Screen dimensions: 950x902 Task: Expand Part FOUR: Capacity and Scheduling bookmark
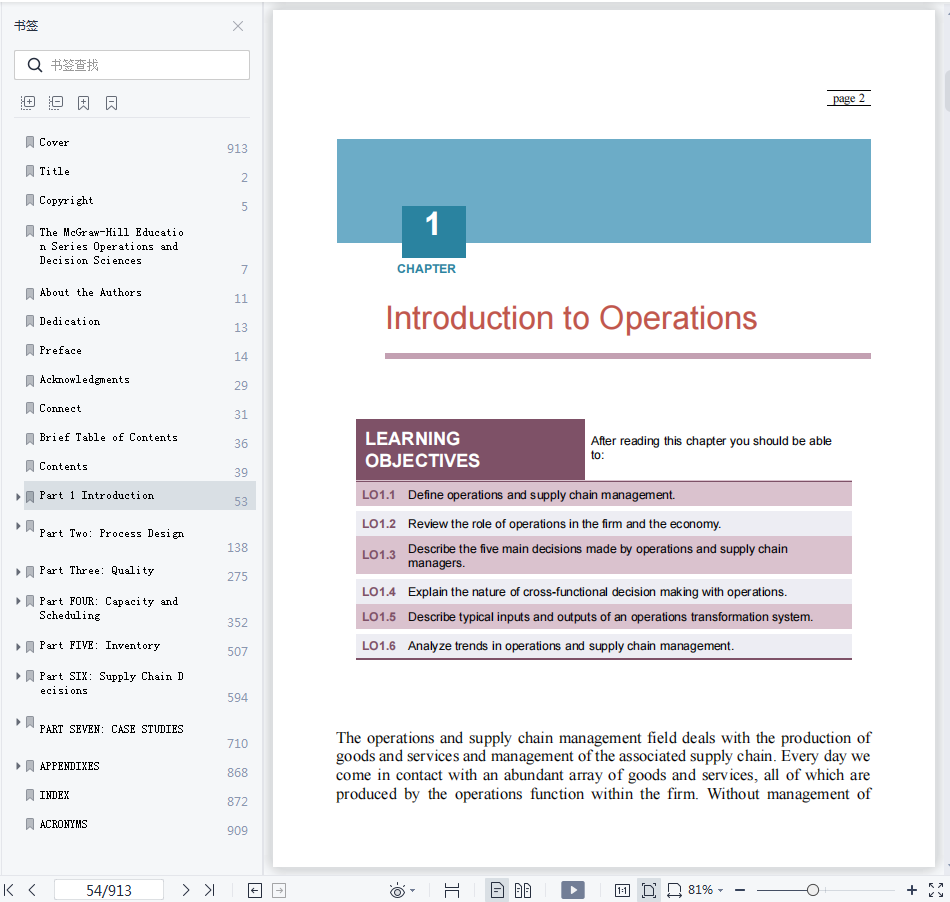pyautogui.click(x=18, y=601)
